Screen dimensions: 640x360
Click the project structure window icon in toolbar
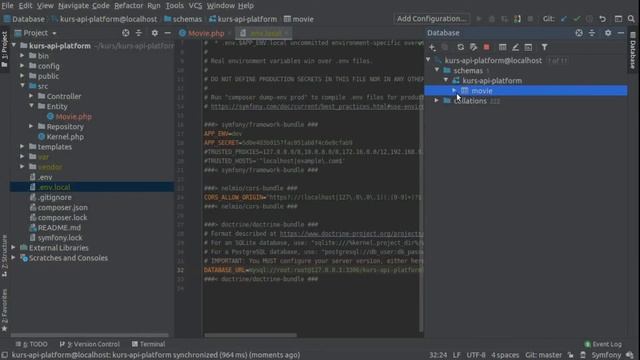[x=618, y=19]
